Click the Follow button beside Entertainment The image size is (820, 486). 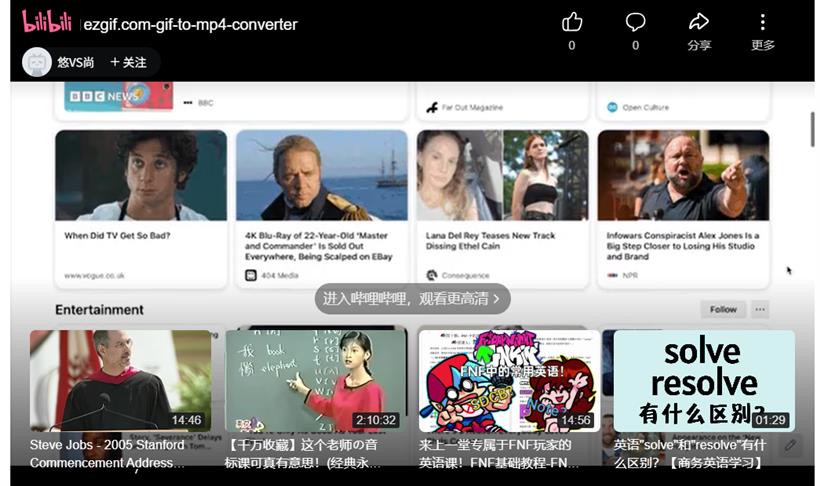723,309
